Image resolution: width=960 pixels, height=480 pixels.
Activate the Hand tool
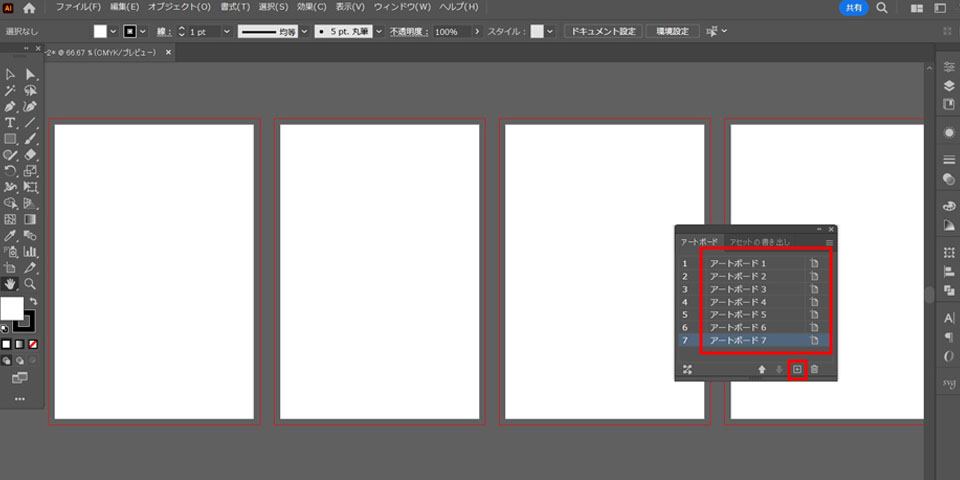click(10, 284)
